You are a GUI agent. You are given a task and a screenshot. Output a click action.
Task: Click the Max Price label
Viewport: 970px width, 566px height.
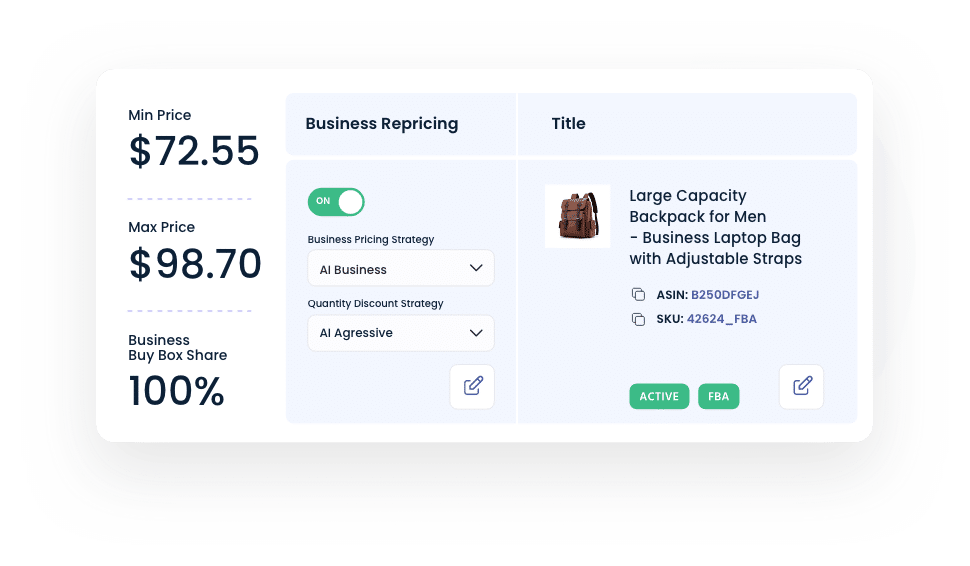click(161, 227)
